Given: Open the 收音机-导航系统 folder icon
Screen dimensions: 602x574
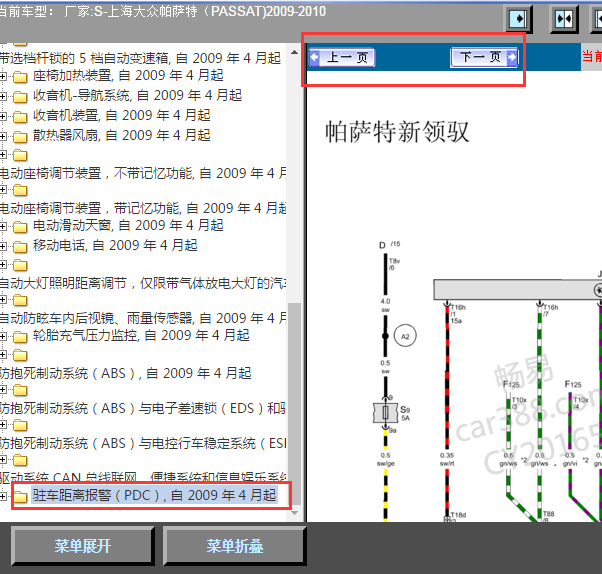Looking at the screenshot, I should [x=20, y=97].
